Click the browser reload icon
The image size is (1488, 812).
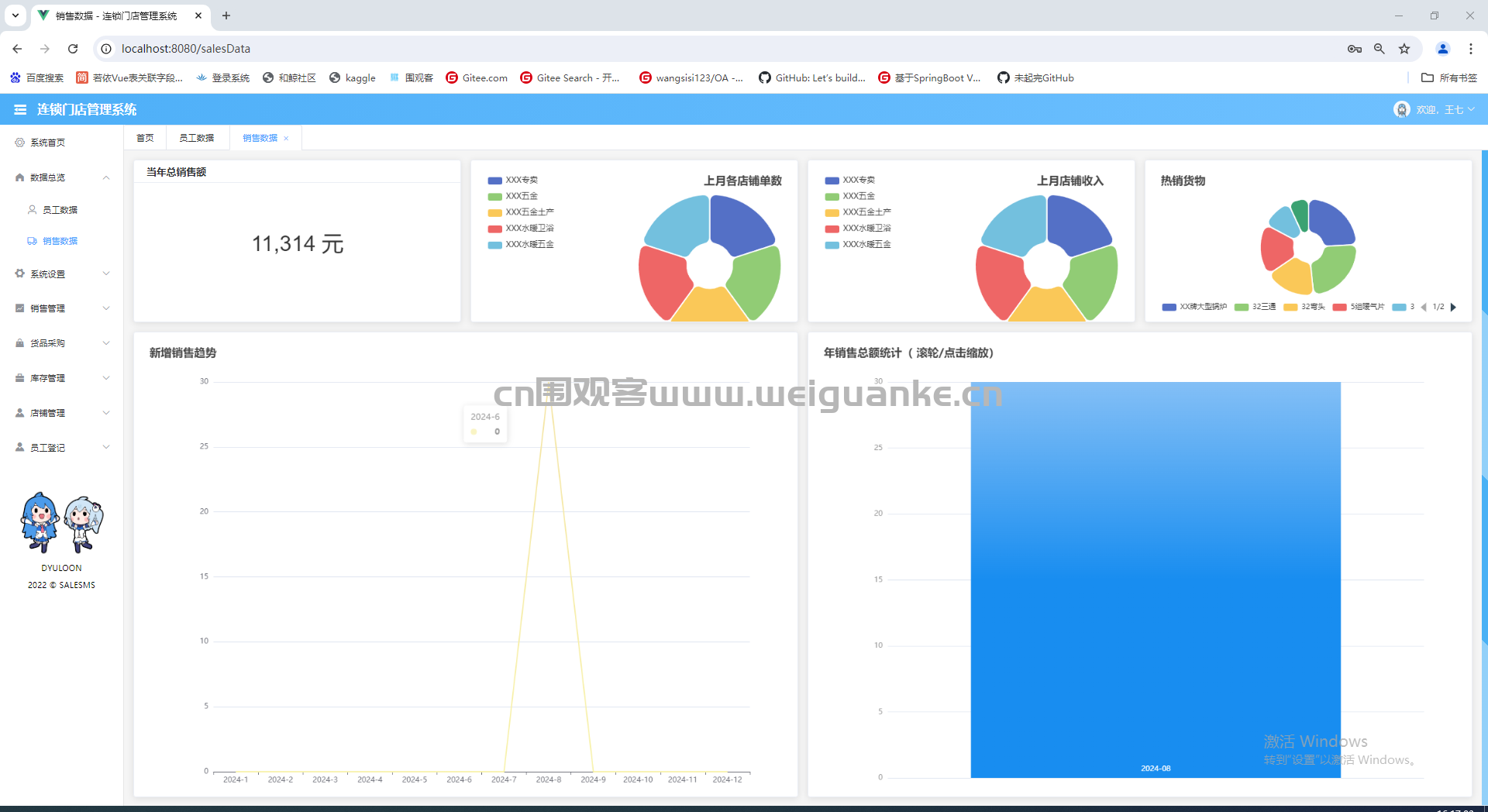pos(73,49)
